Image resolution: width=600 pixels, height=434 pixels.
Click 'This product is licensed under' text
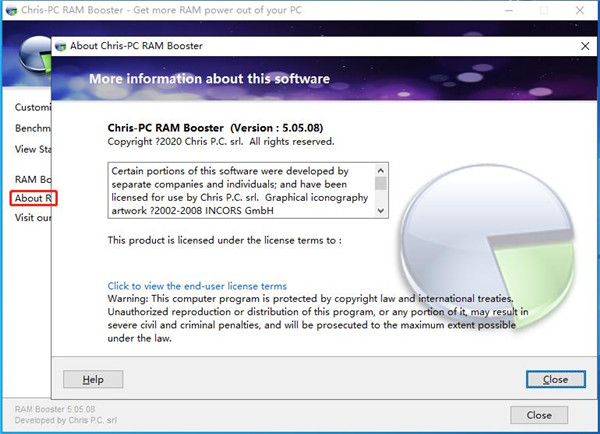(x=225, y=240)
